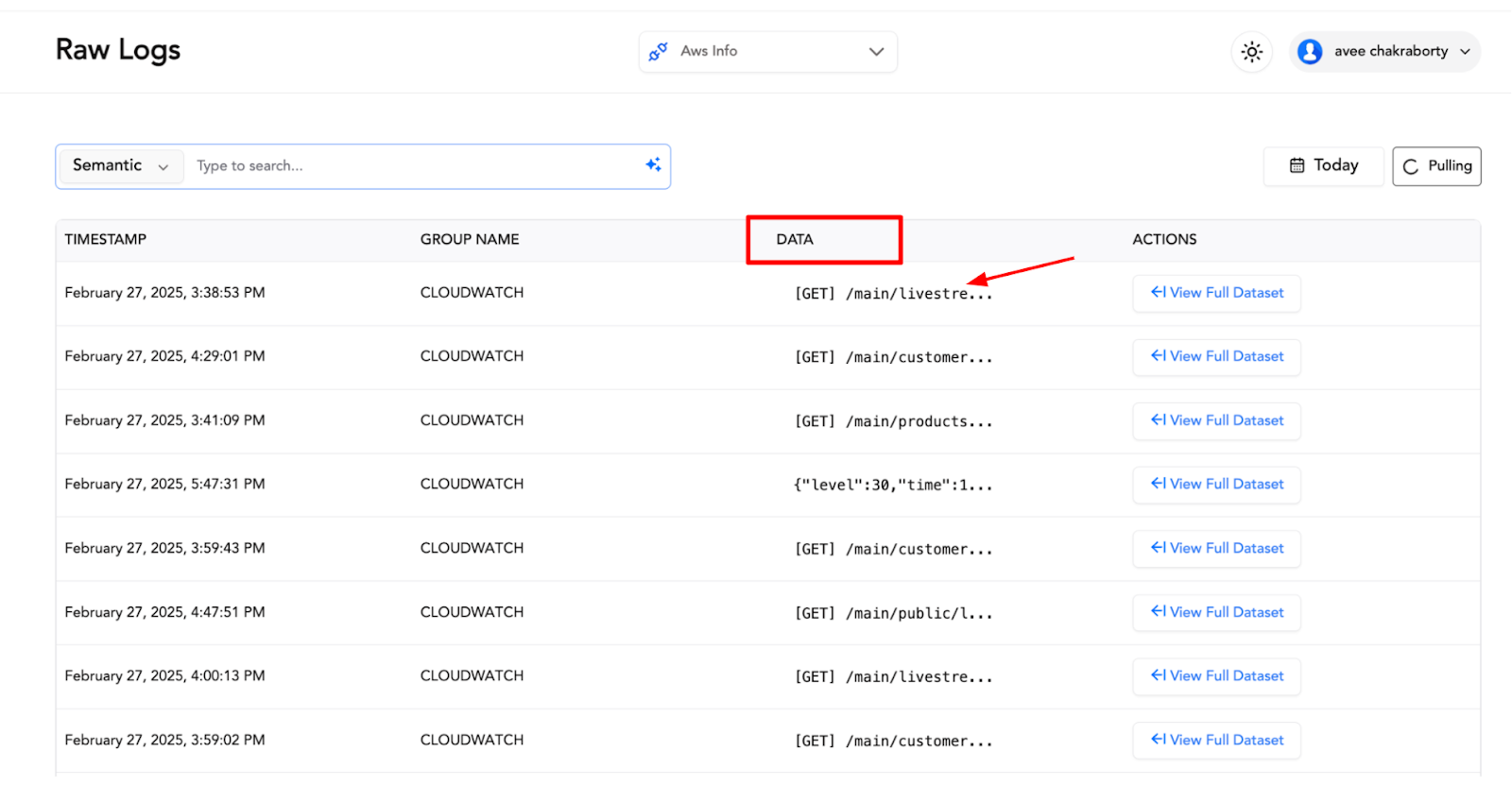The width and height of the screenshot is (1512, 803).
Task: View Full Dataset for 3:59:02 PM log
Action: (1217, 740)
